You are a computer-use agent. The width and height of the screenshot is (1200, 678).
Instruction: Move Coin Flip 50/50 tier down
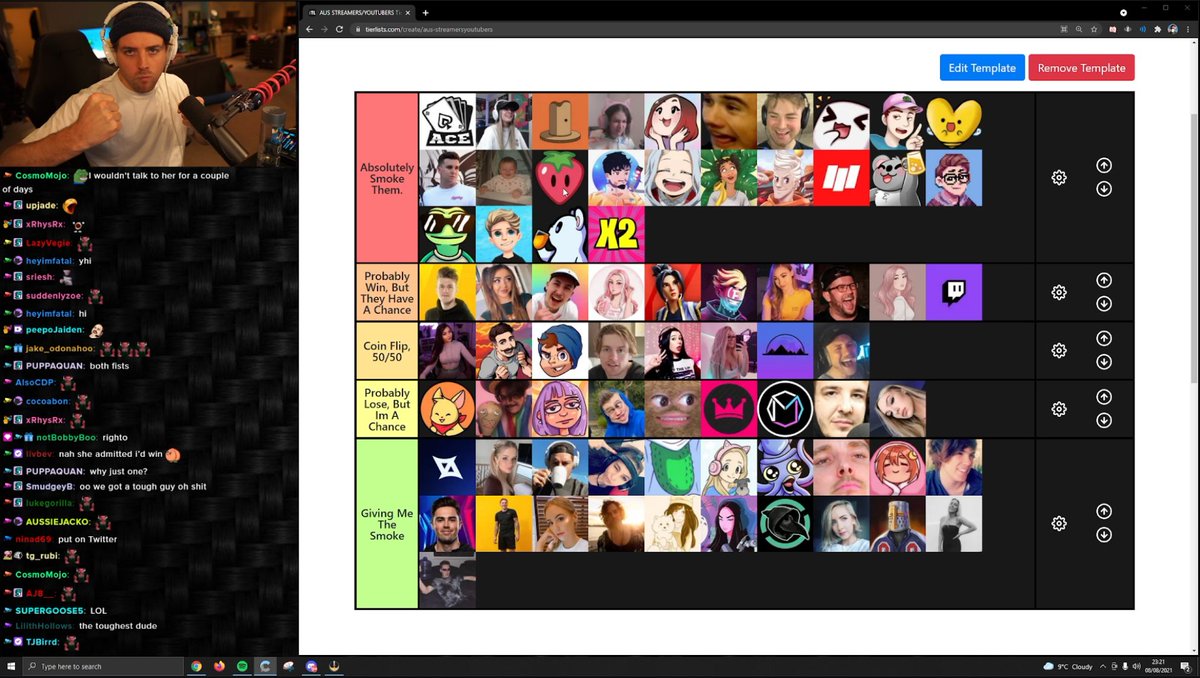click(1104, 362)
